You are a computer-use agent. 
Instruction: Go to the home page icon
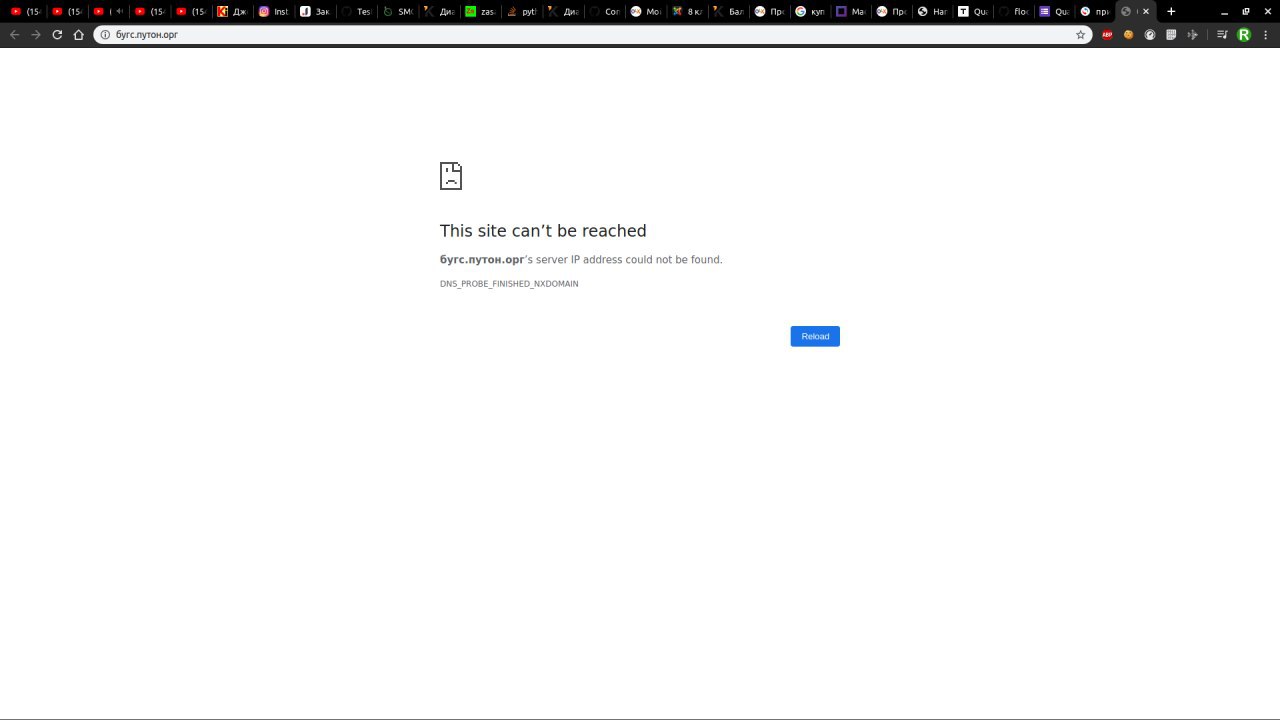point(79,34)
